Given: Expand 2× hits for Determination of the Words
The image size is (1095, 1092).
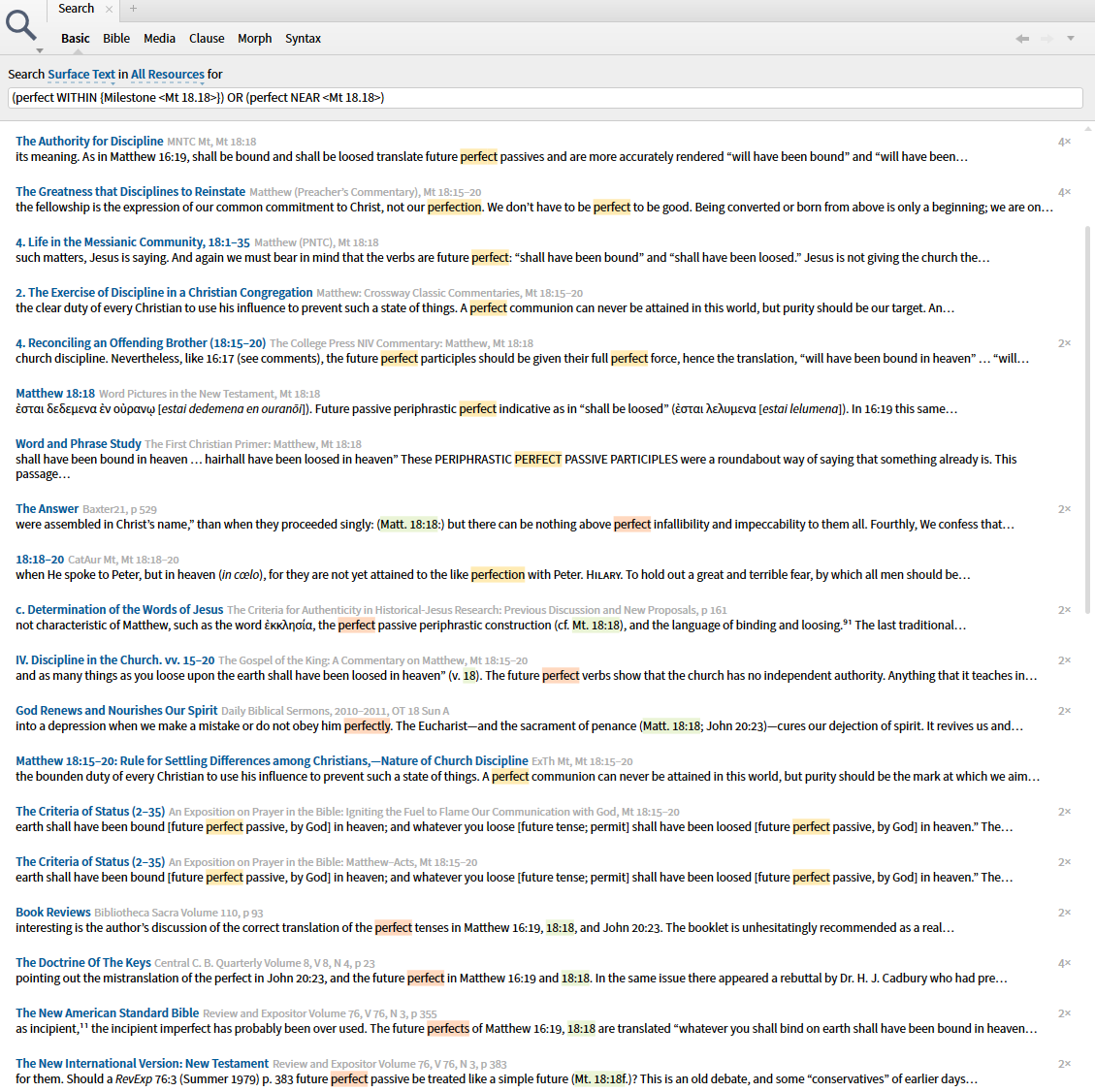Looking at the screenshot, I should 1064,610.
